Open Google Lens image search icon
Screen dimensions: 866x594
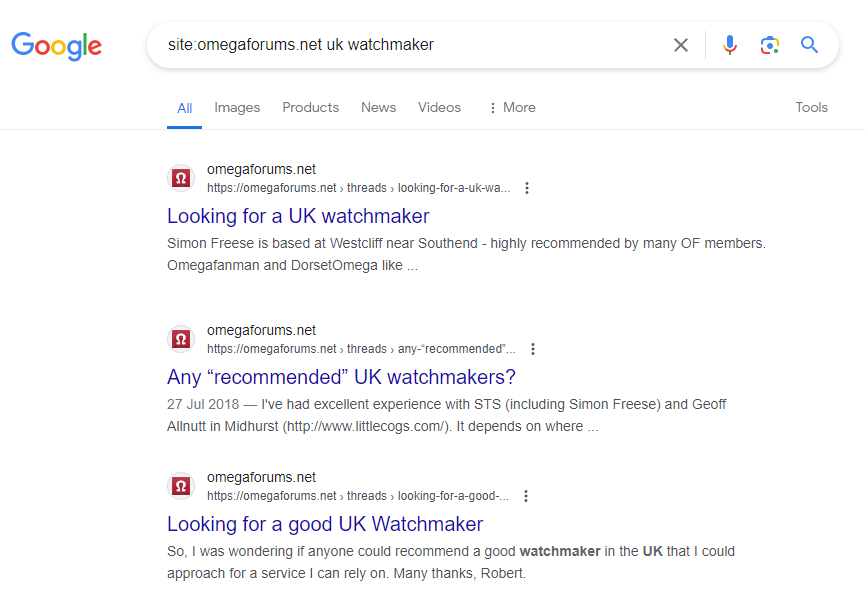pyautogui.click(x=769, y=45)
